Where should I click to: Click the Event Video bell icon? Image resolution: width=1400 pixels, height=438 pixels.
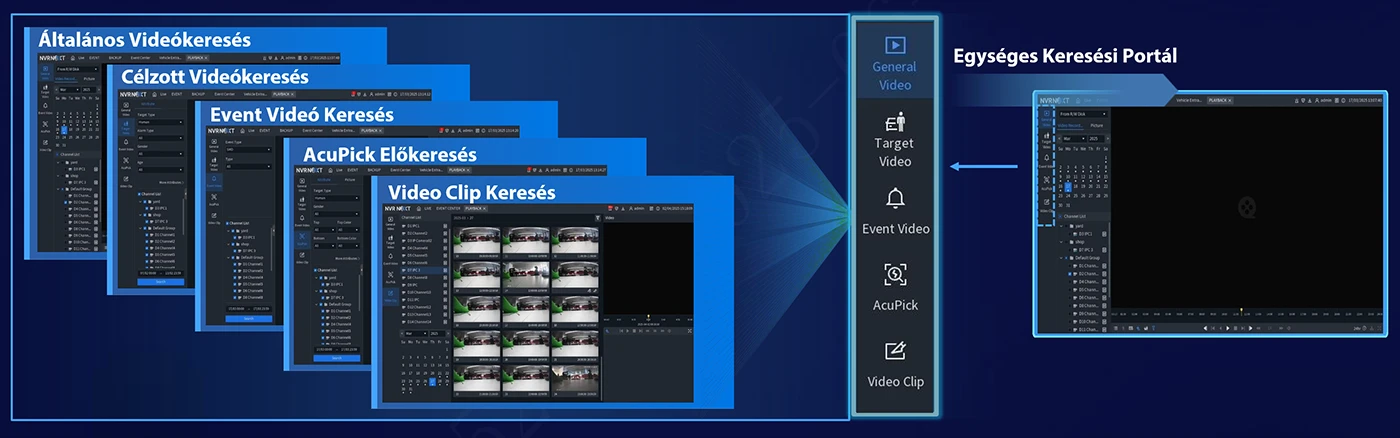click(x=895, y=198)
